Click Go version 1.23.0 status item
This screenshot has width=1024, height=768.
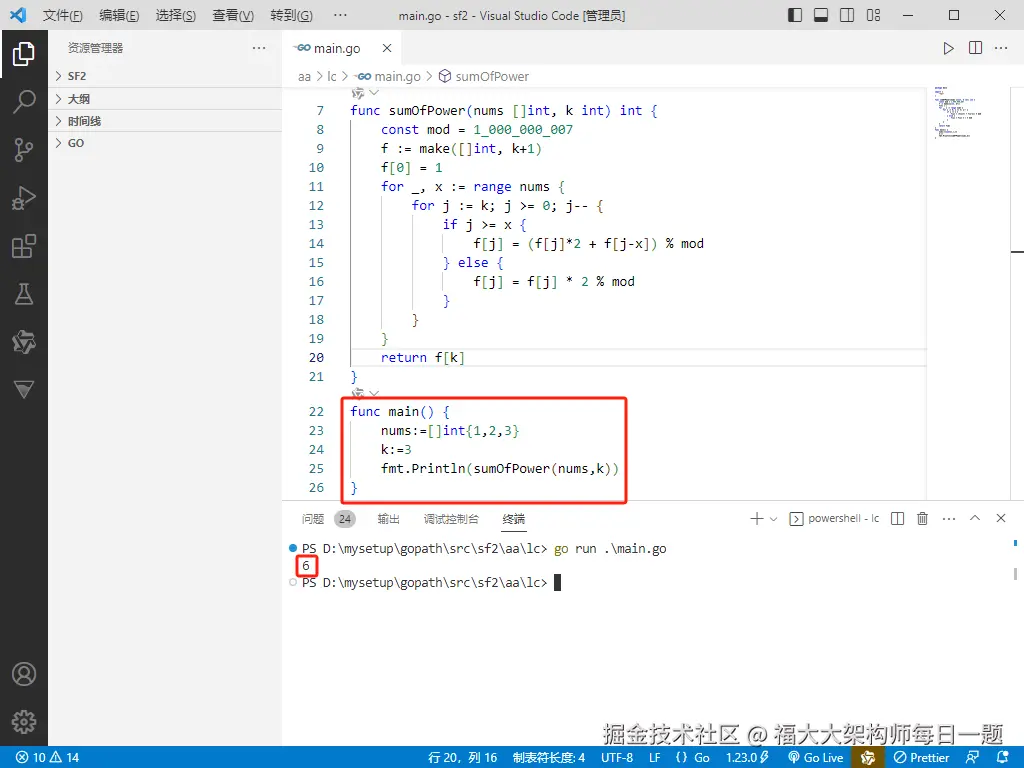[x=747, y=757]
